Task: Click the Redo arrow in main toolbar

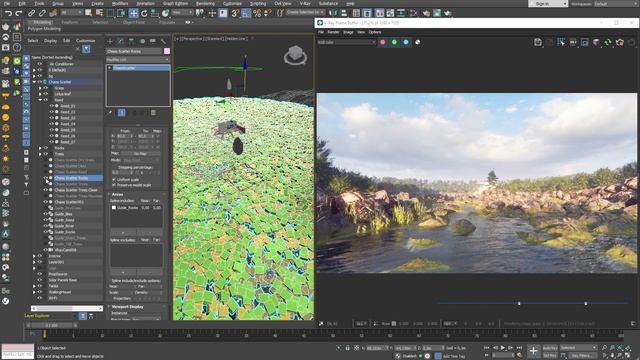Action: point(19,13)
